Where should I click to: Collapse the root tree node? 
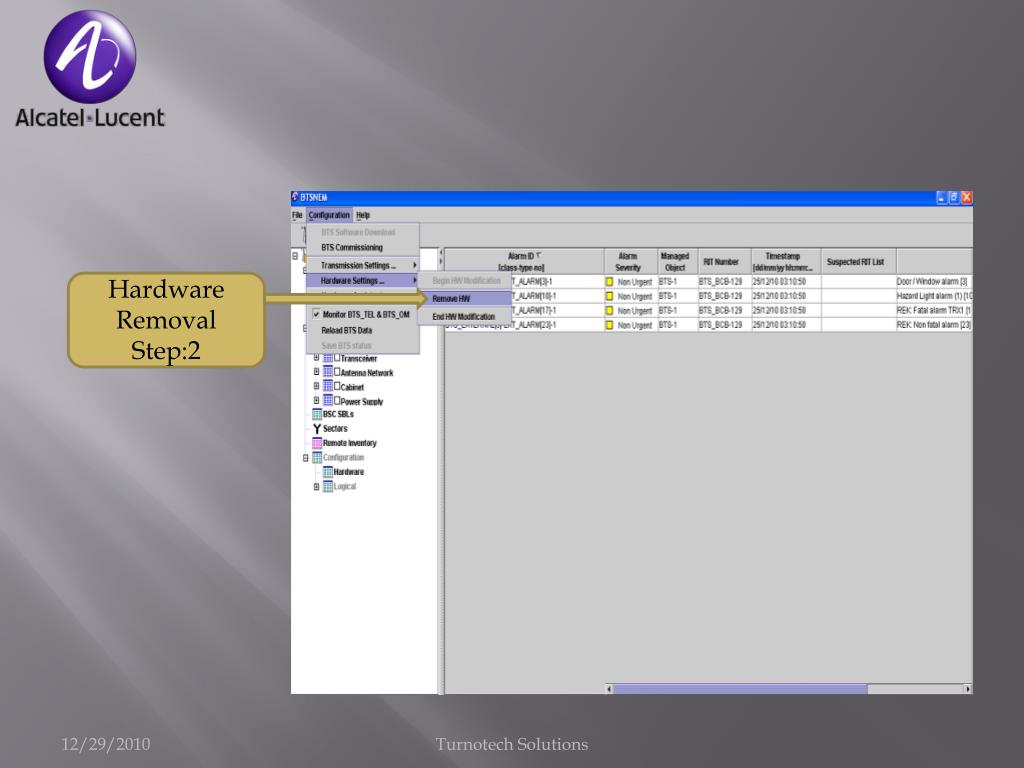coord(295,256)
